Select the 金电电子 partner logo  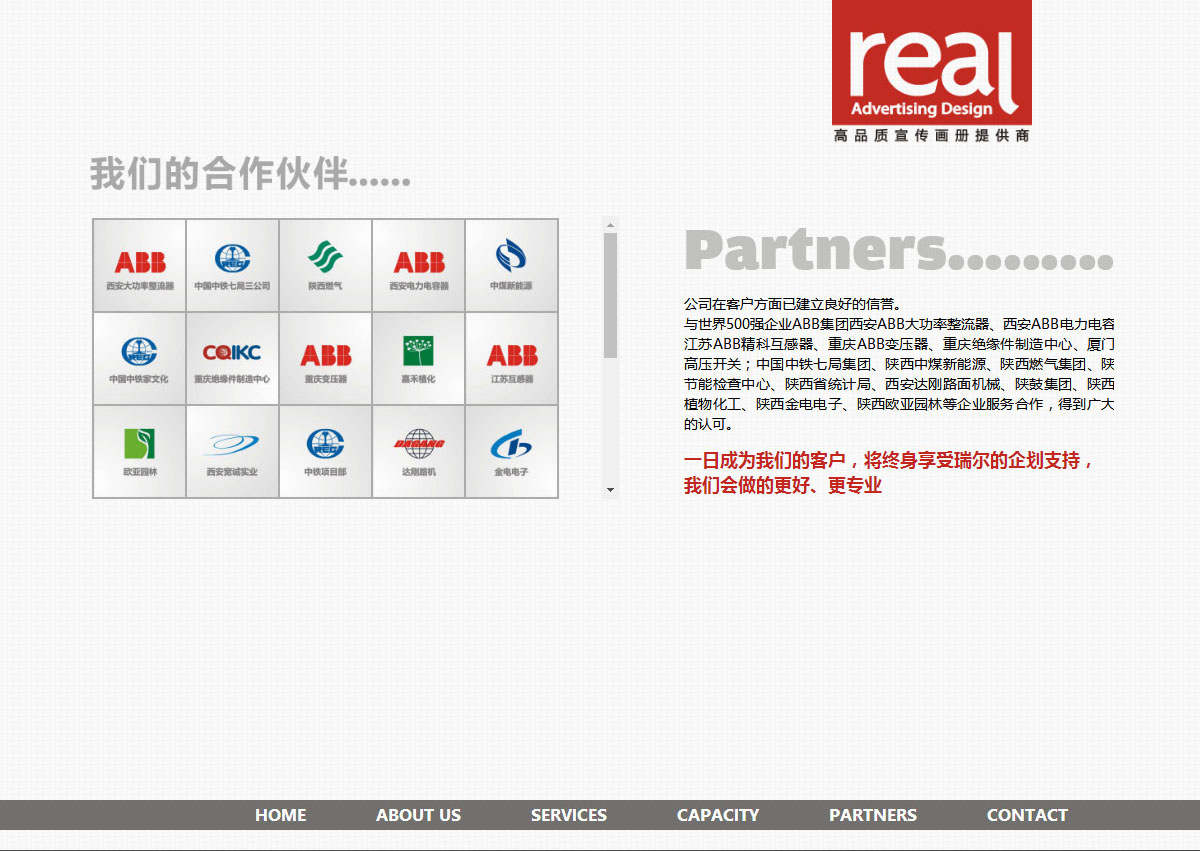pos(511,451)
